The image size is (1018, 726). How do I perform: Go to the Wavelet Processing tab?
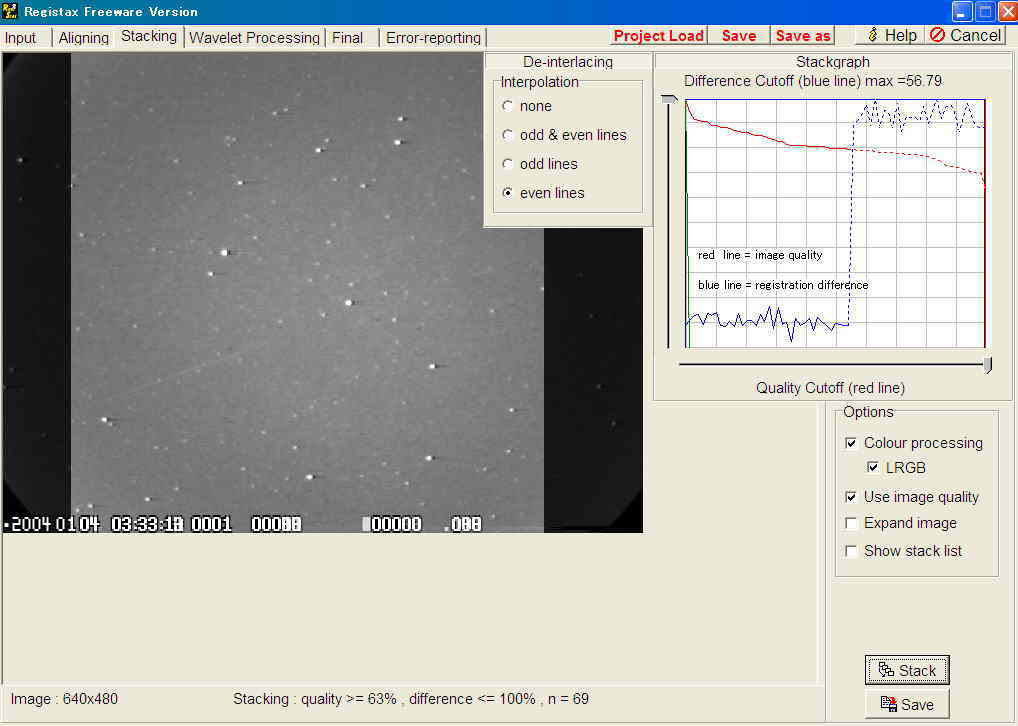(x=254, y=38)
